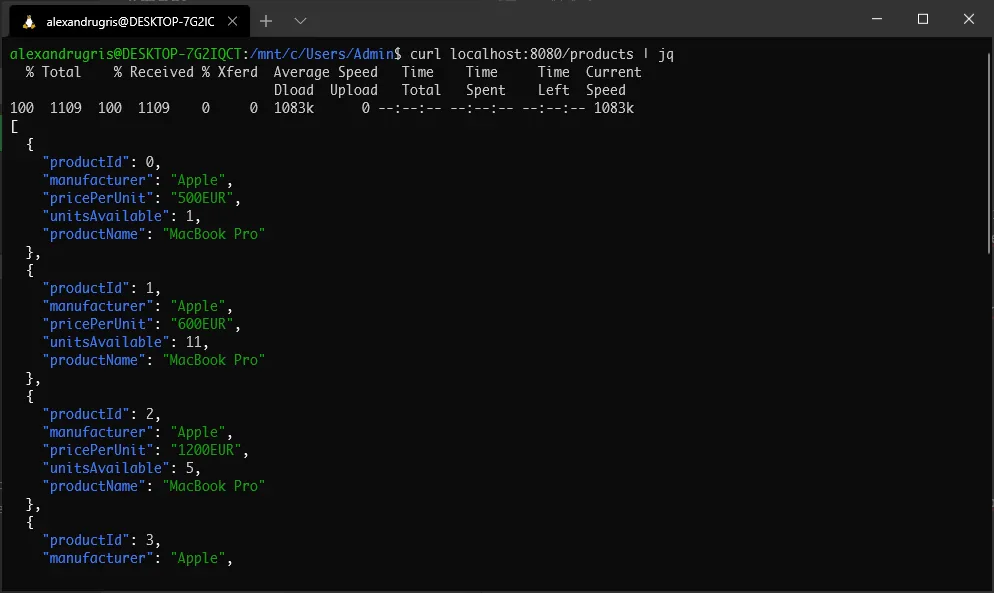The height and width of the screenshot is (593, 994).
Task: Click the "Time Left" header
Action: tap(553, 81)
